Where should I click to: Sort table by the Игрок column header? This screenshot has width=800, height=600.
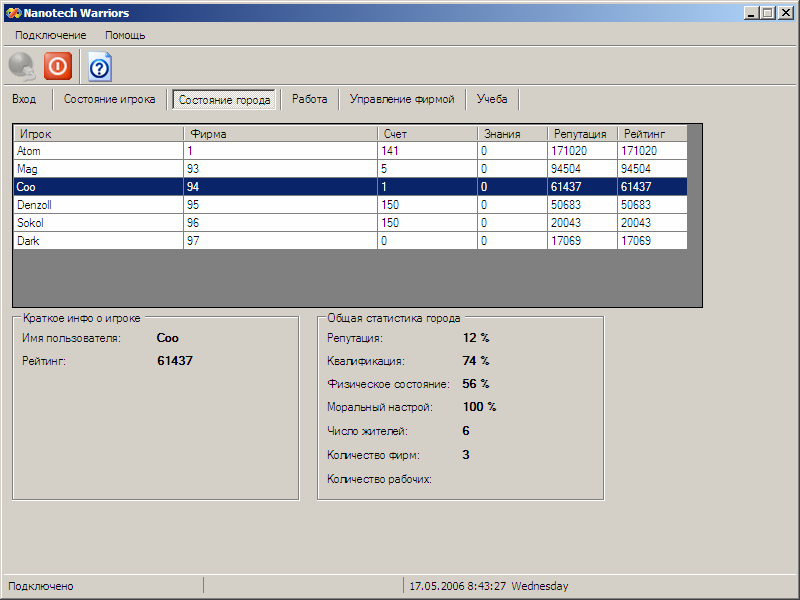98,134
